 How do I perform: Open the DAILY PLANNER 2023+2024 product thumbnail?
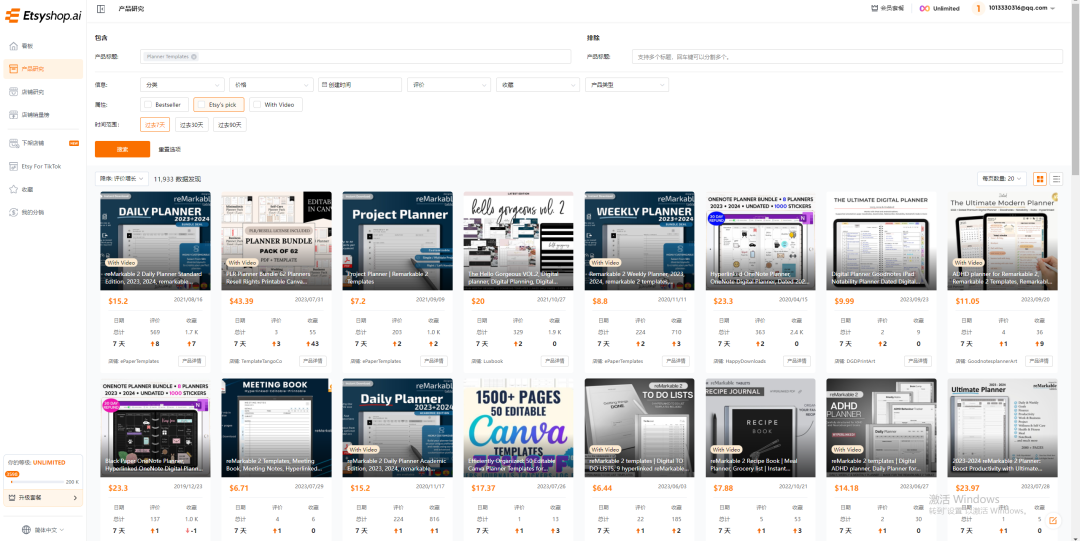pos(155,241)
